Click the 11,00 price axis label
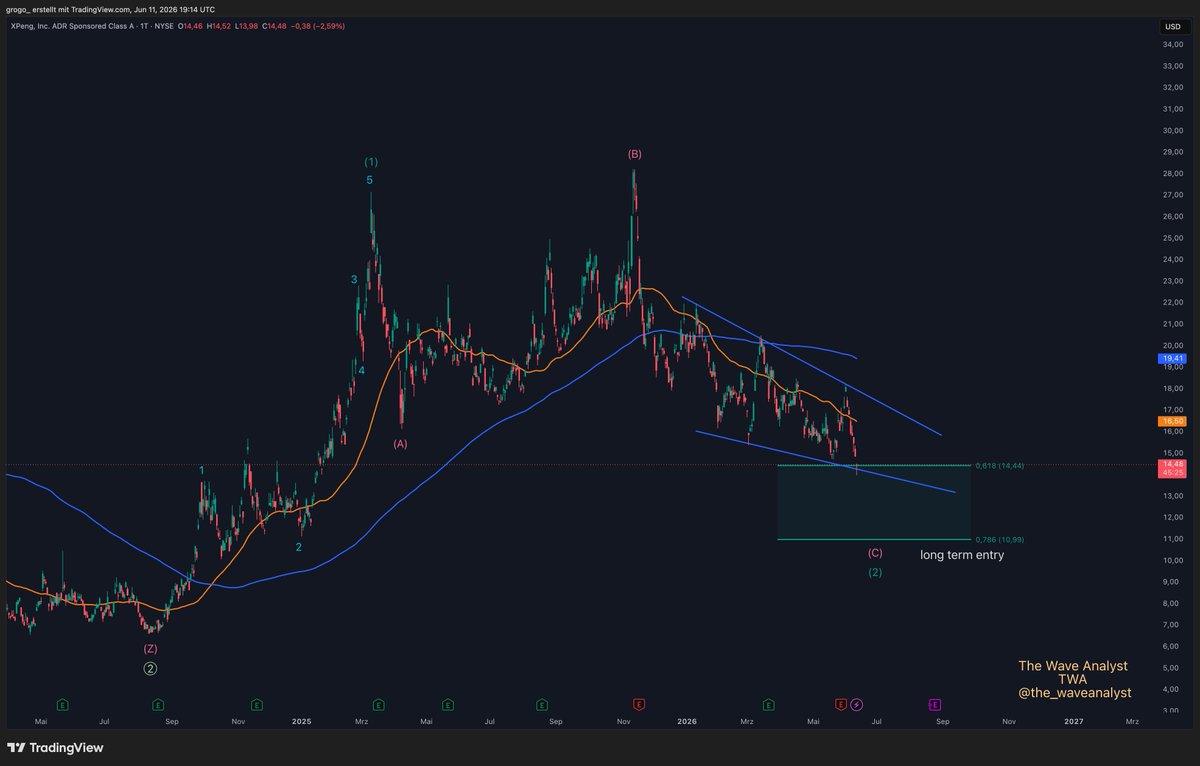1200x766 pixels. (x=1172, y=539)
